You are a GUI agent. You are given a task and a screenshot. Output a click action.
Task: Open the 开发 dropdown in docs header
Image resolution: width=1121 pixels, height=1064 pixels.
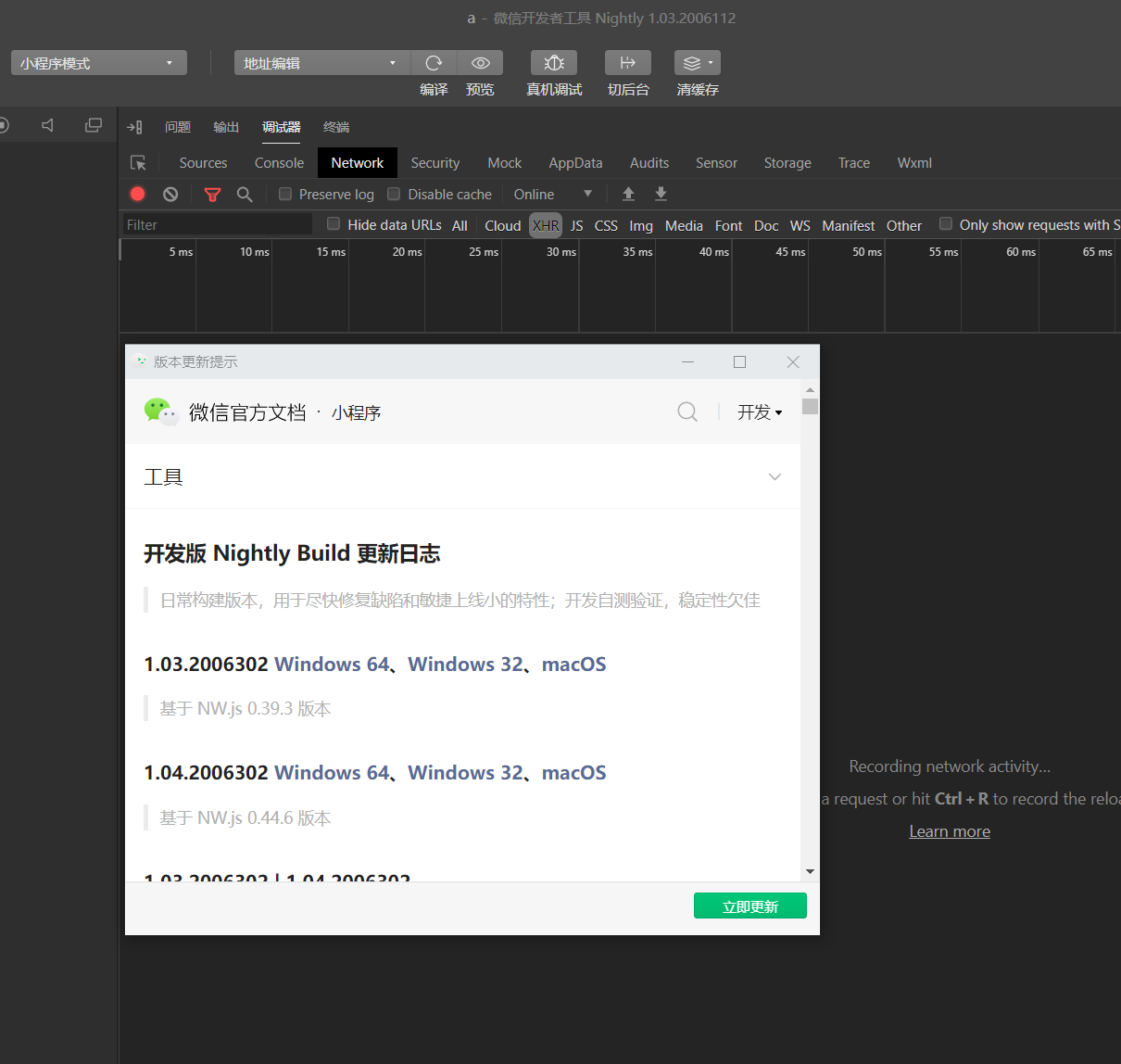[760, 412]
